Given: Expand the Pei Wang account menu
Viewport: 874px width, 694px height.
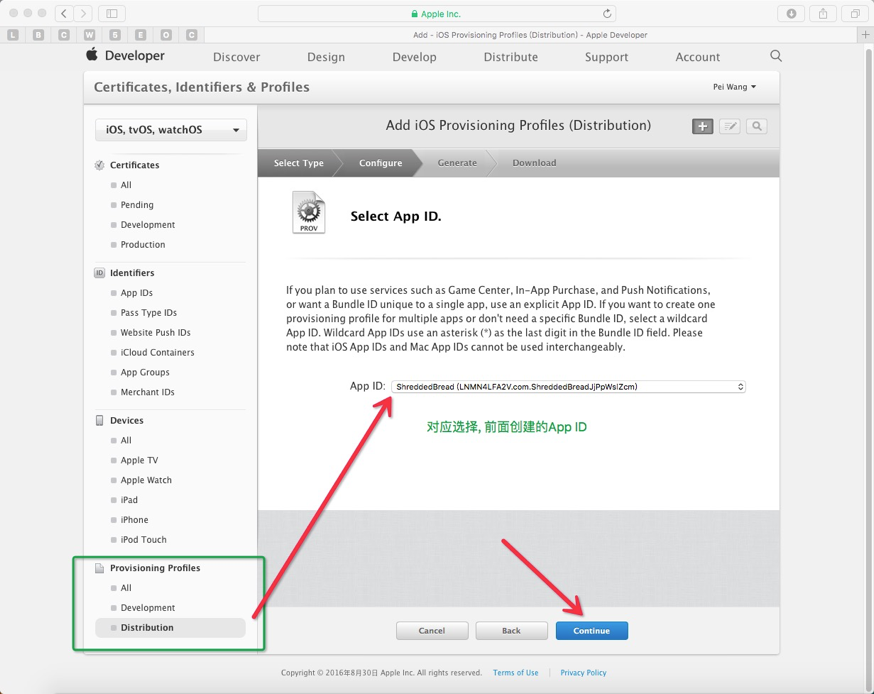Looking at the screenshot, I should pyautogui.click(x=735, y=87).
